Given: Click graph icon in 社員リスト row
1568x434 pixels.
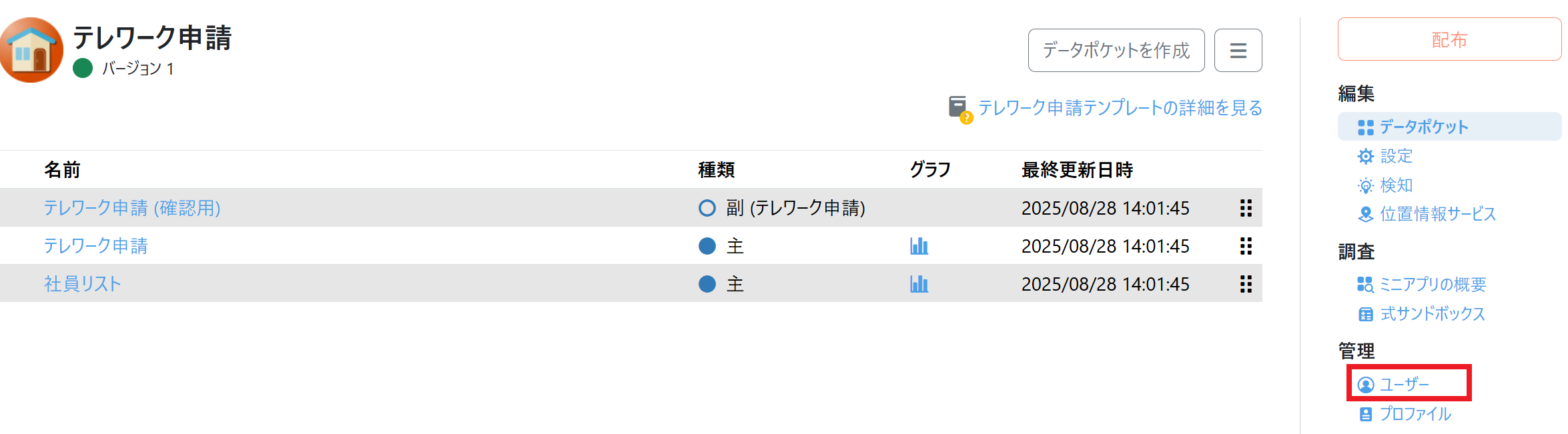Looking at the screenshot, I should pos(919,284).
